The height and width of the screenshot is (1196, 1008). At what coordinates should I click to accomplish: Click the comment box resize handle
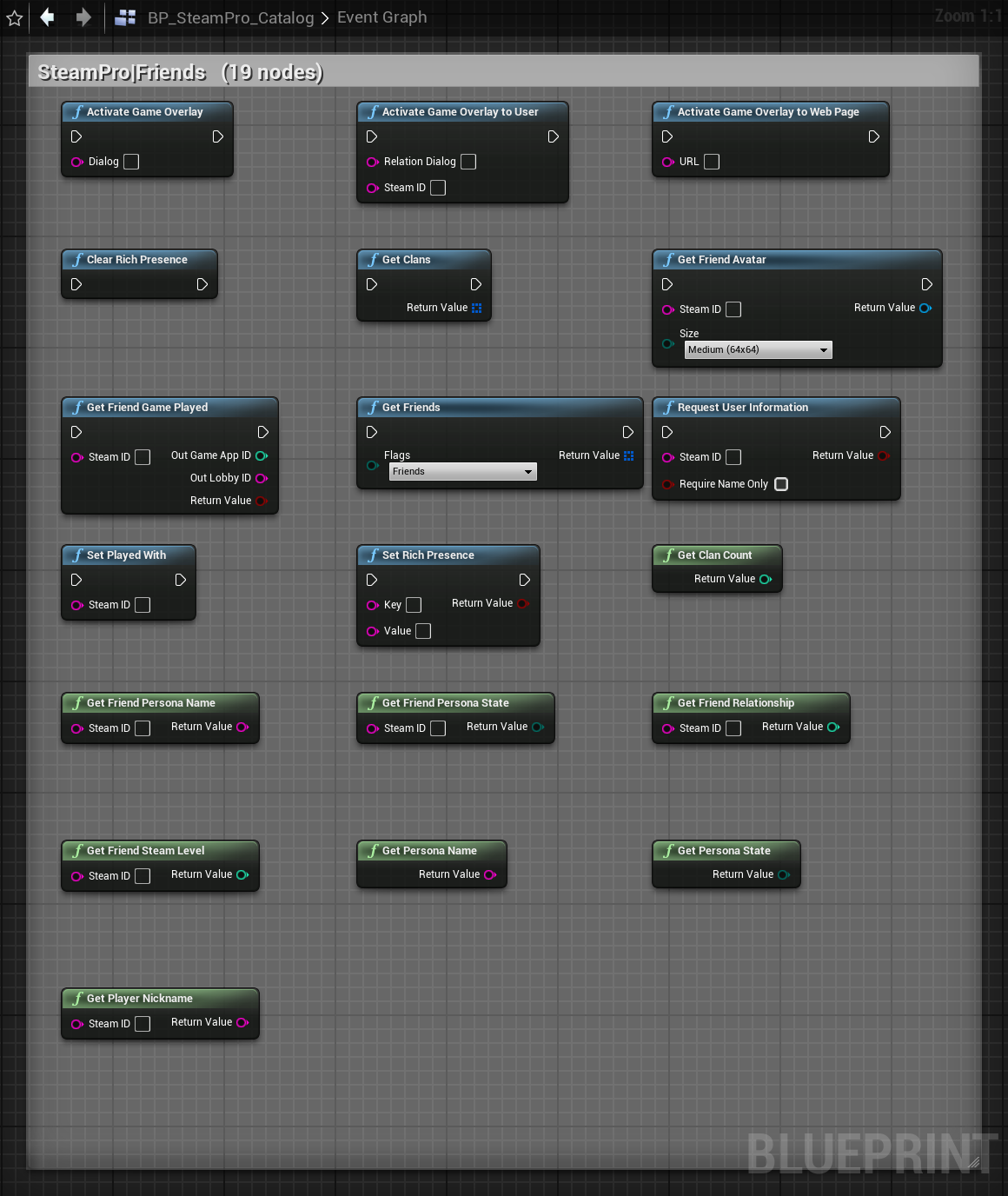click(x=974, y=1162)
